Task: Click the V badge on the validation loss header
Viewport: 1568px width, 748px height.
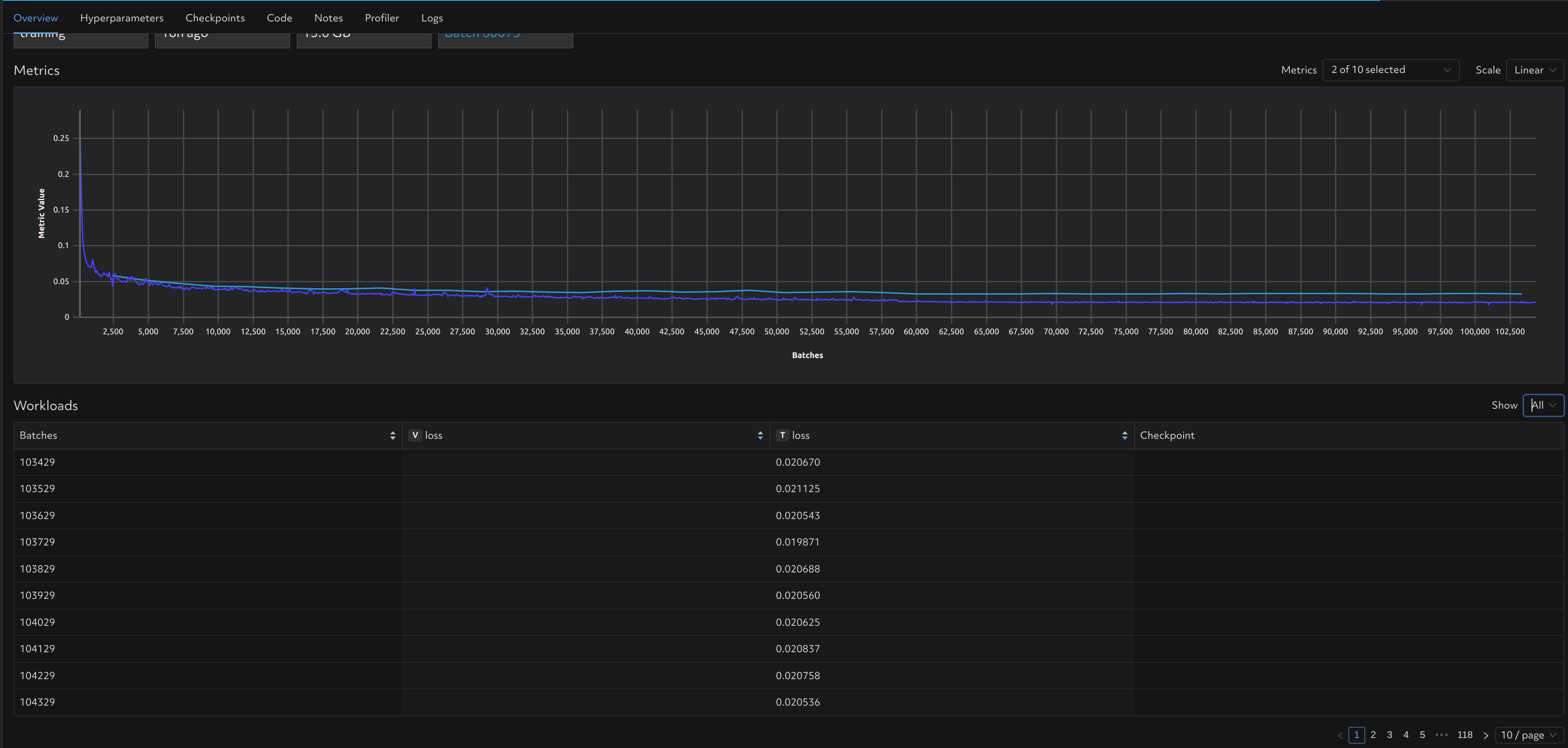Action: point(415,435)
